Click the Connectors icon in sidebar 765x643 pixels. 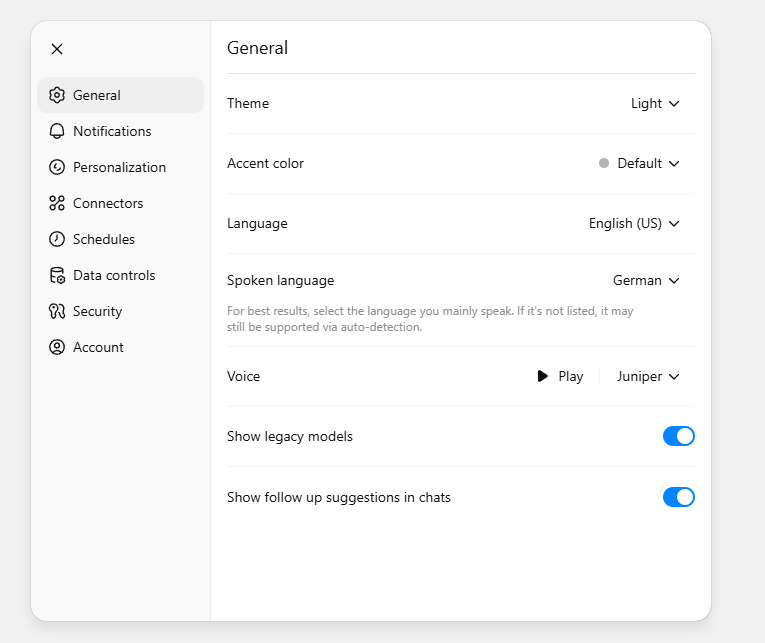[57, 203]
